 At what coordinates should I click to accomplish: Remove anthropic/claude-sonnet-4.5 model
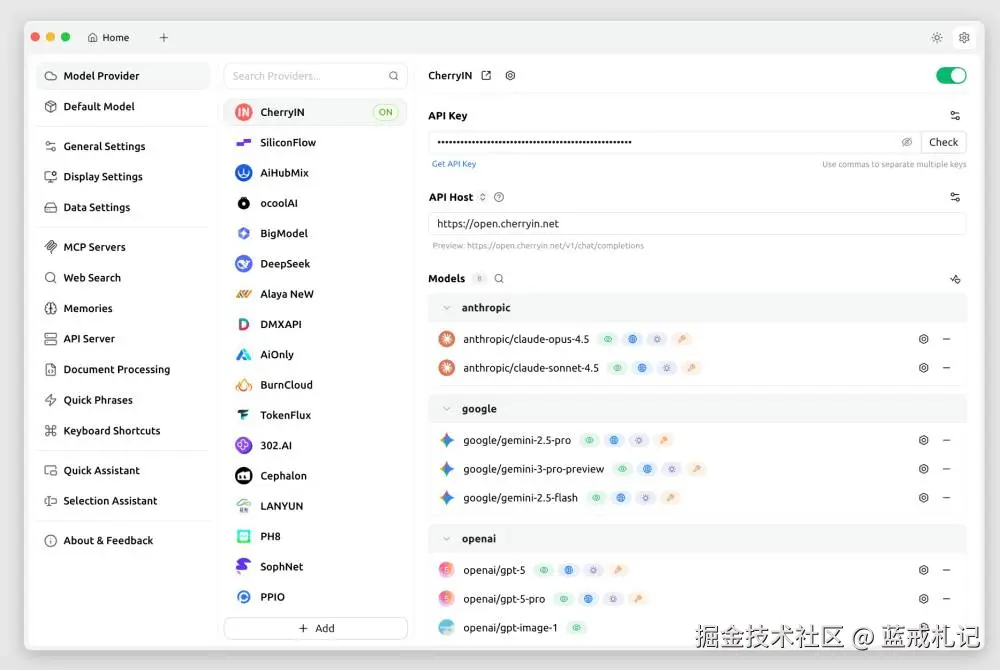point(946,368)
